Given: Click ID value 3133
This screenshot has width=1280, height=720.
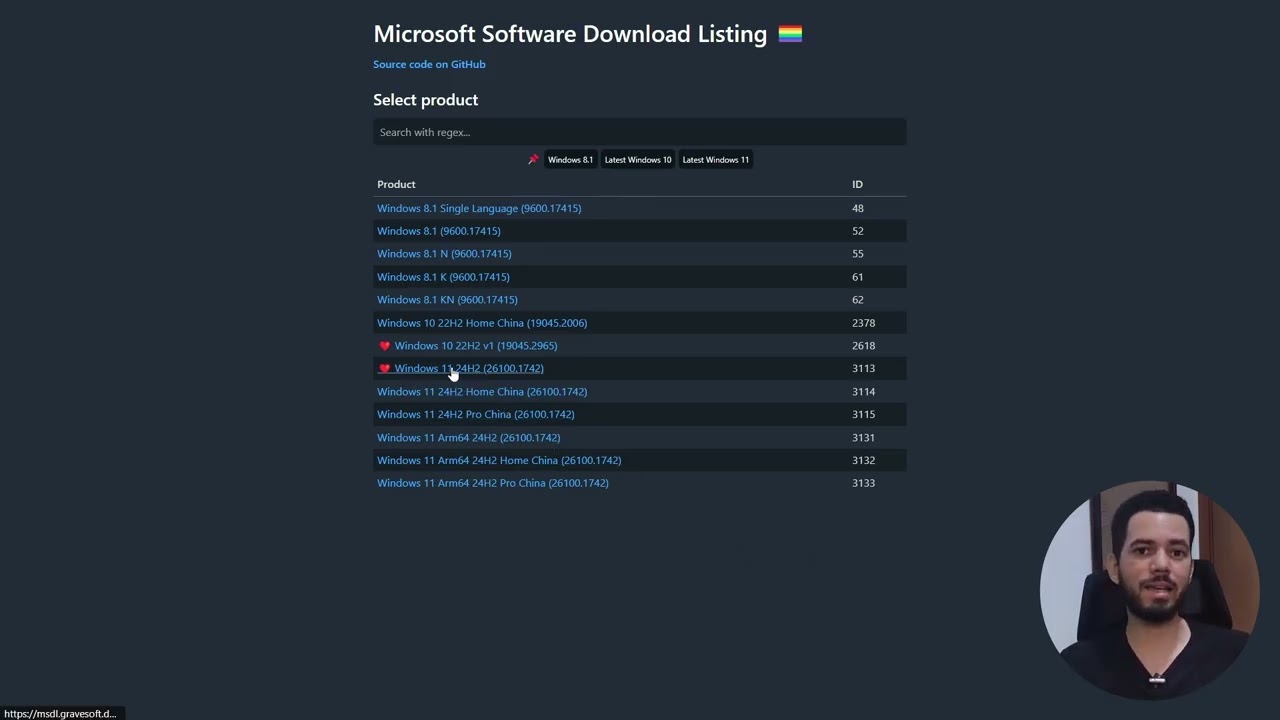Looking at the screenshot, I should point(863,483).
